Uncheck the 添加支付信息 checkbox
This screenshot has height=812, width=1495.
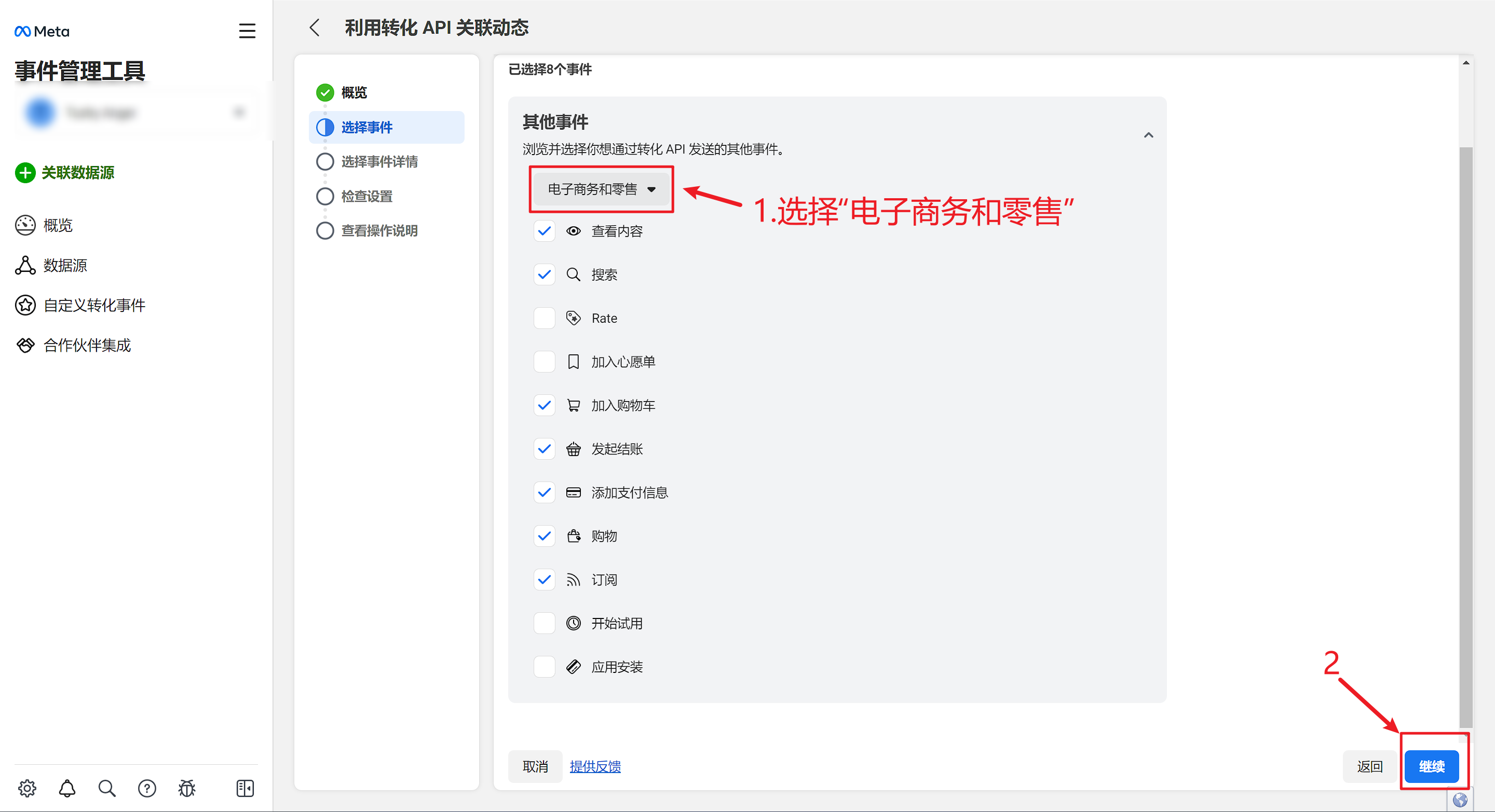pos(545,492)
